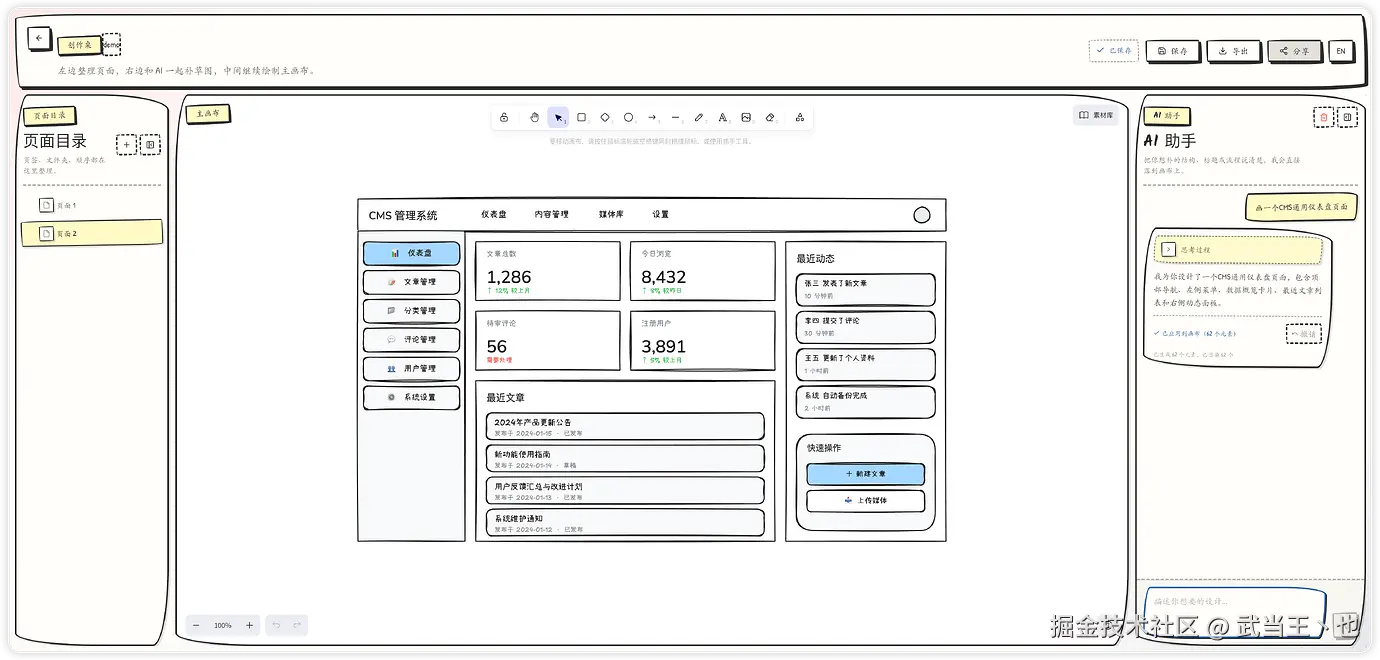Open the 素材库 library button
Image resolution: width=1380 pixels, height=660 pixels.
[x=1096, y=115]
